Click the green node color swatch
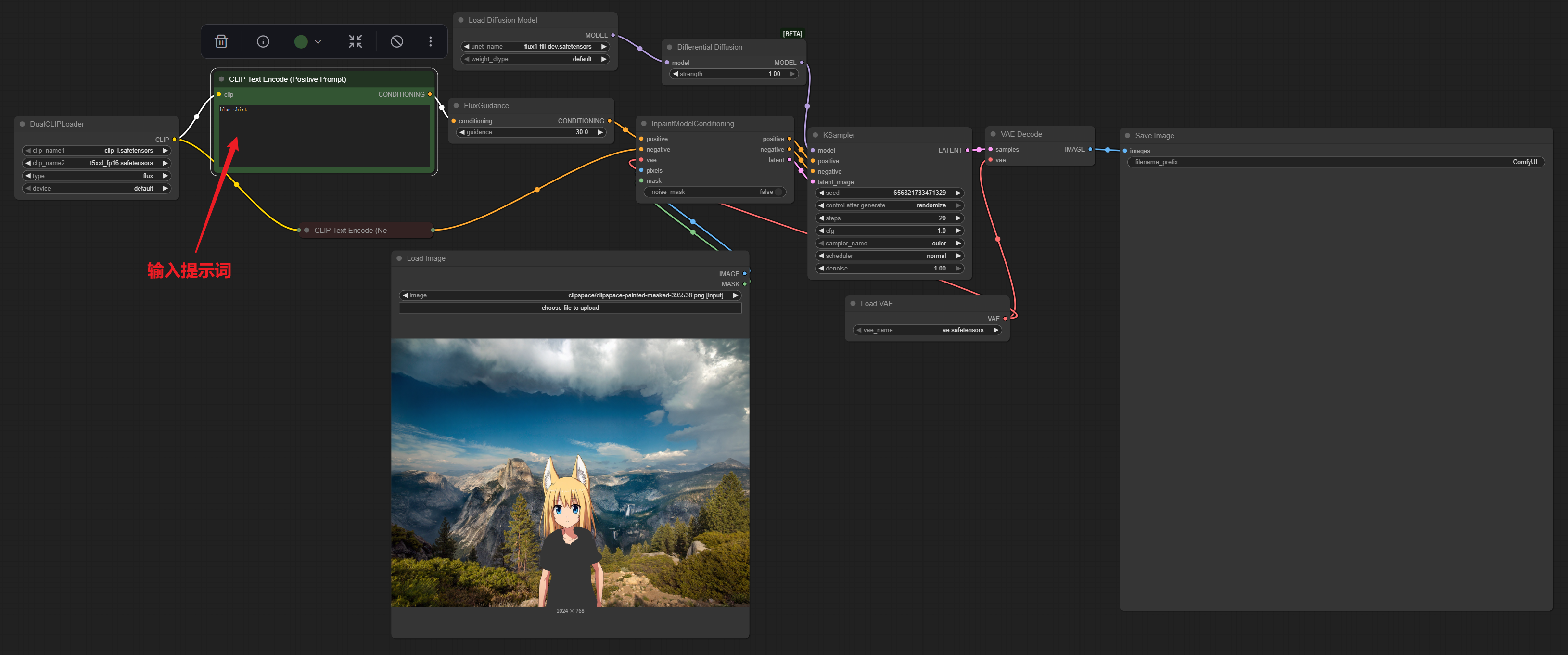 coord(301,41)
